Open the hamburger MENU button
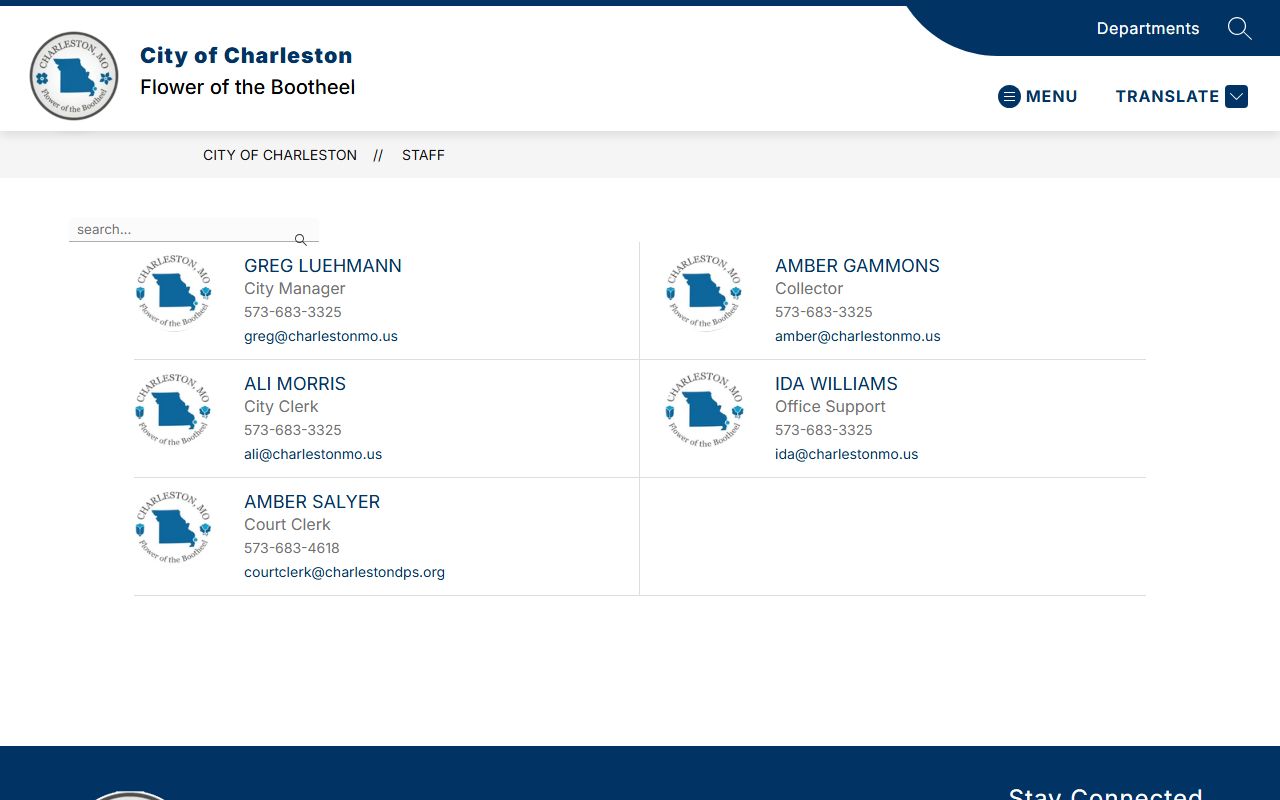Viewport: 1280px width, 800px height. 1038,96
